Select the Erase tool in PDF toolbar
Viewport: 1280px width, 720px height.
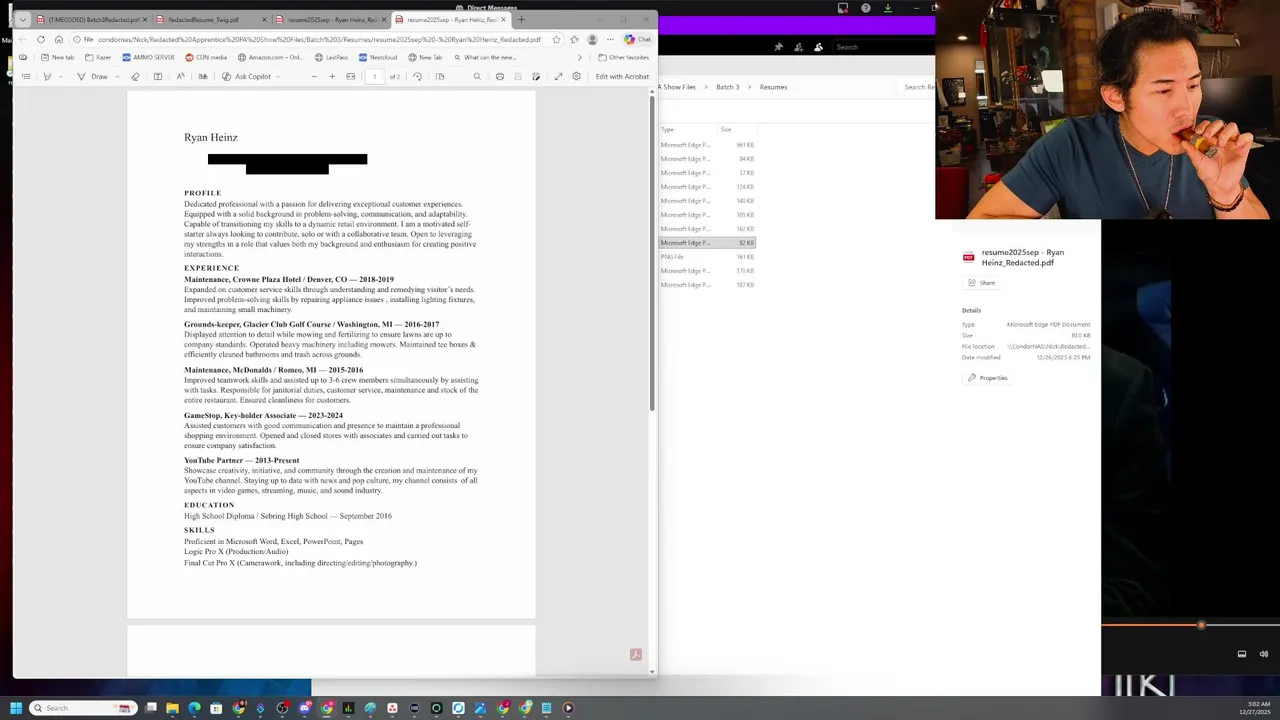136,76
